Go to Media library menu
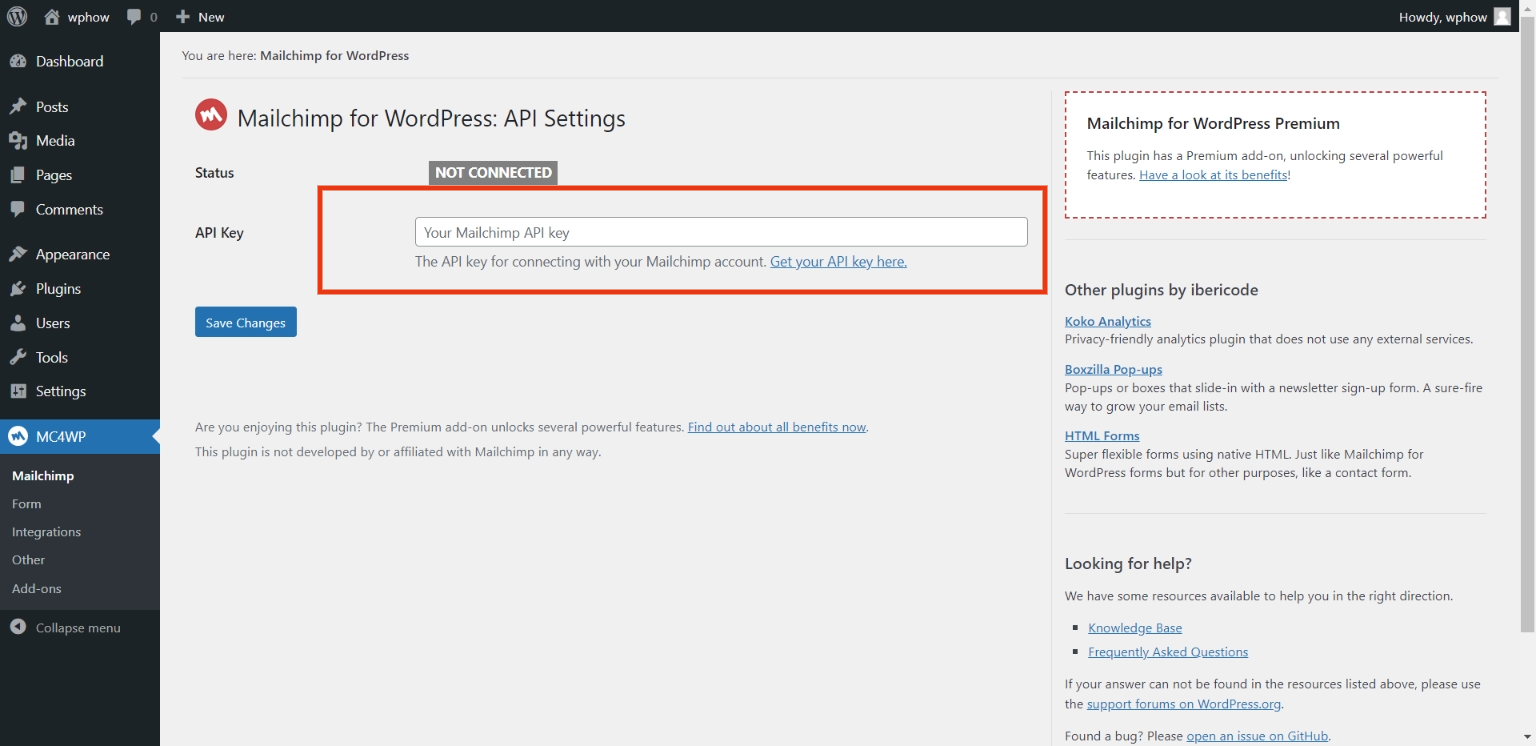Image resolution: width=1536 pixels, height=746 pixels. tap(80, 141)
